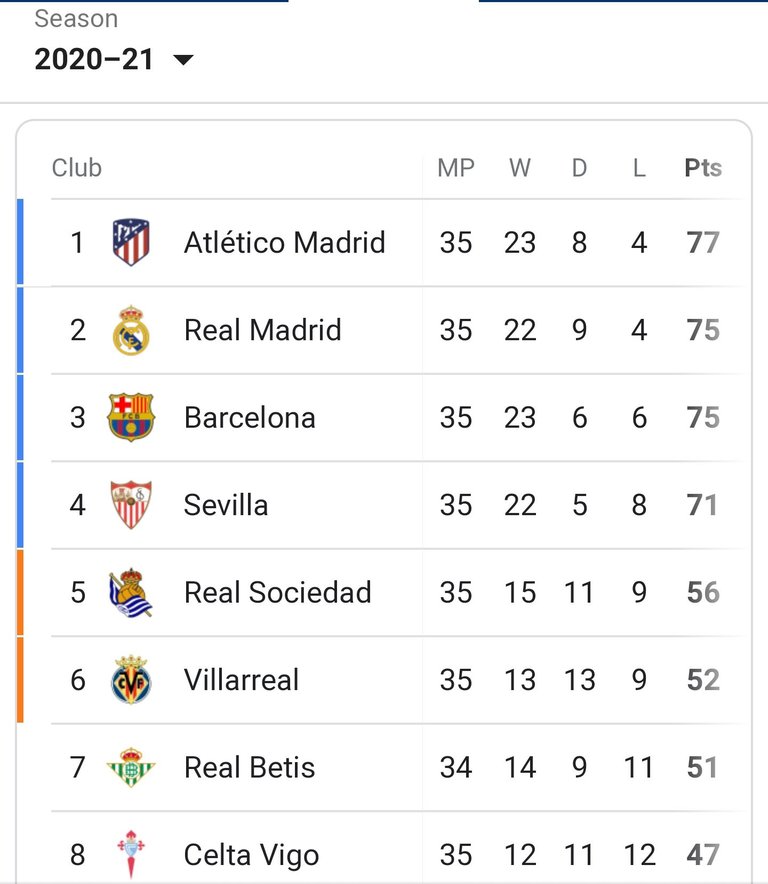Click the Real Betis badge
The width and height of the screenshot is (768, 884).
click(131, 767)
